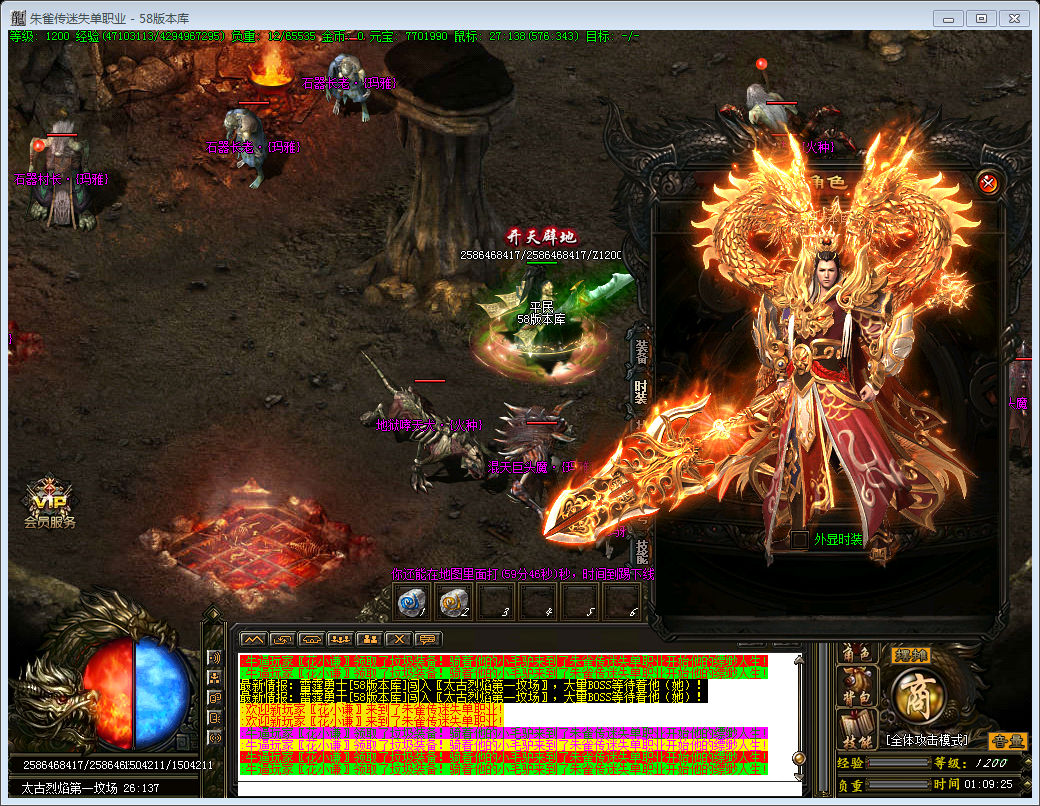Toggle the overlapping squares icon beside chat
1040x806 pixels.
214,697
